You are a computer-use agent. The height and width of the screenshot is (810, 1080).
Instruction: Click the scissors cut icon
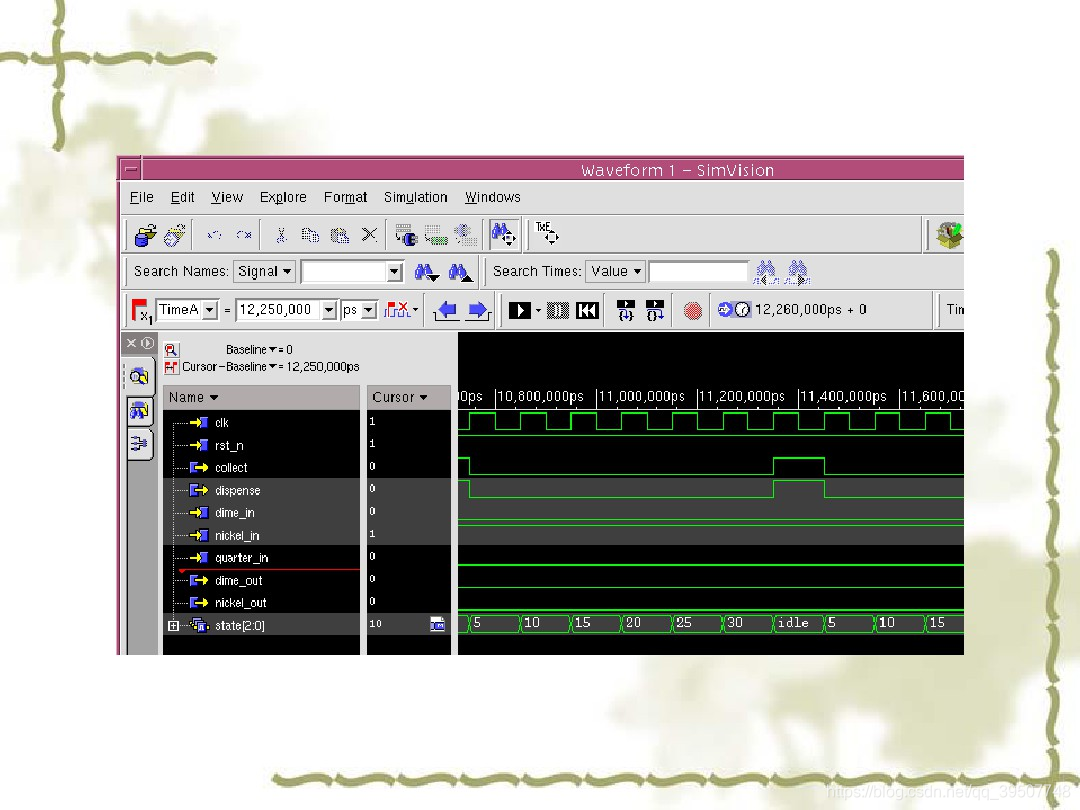pos(281,236)
